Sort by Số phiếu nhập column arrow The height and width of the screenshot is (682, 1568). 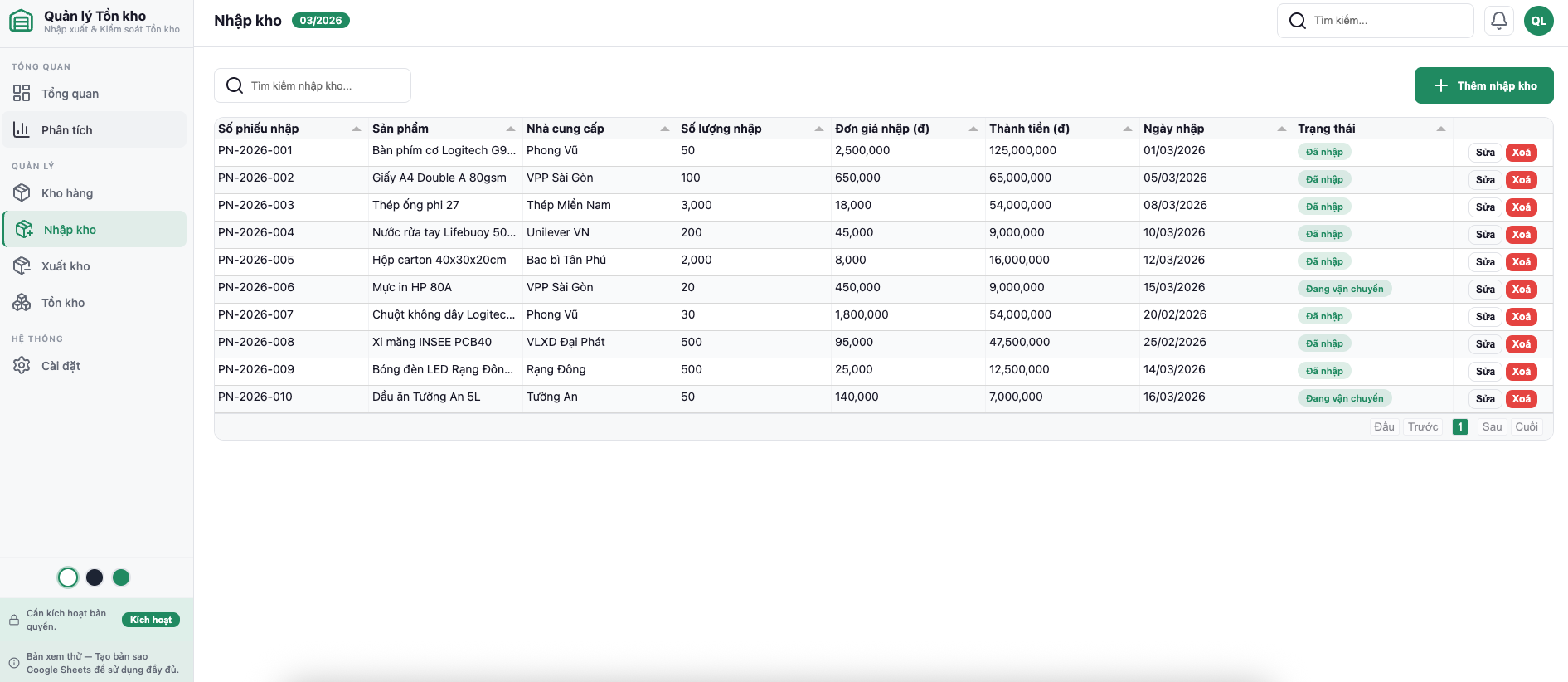coord(357,129)
